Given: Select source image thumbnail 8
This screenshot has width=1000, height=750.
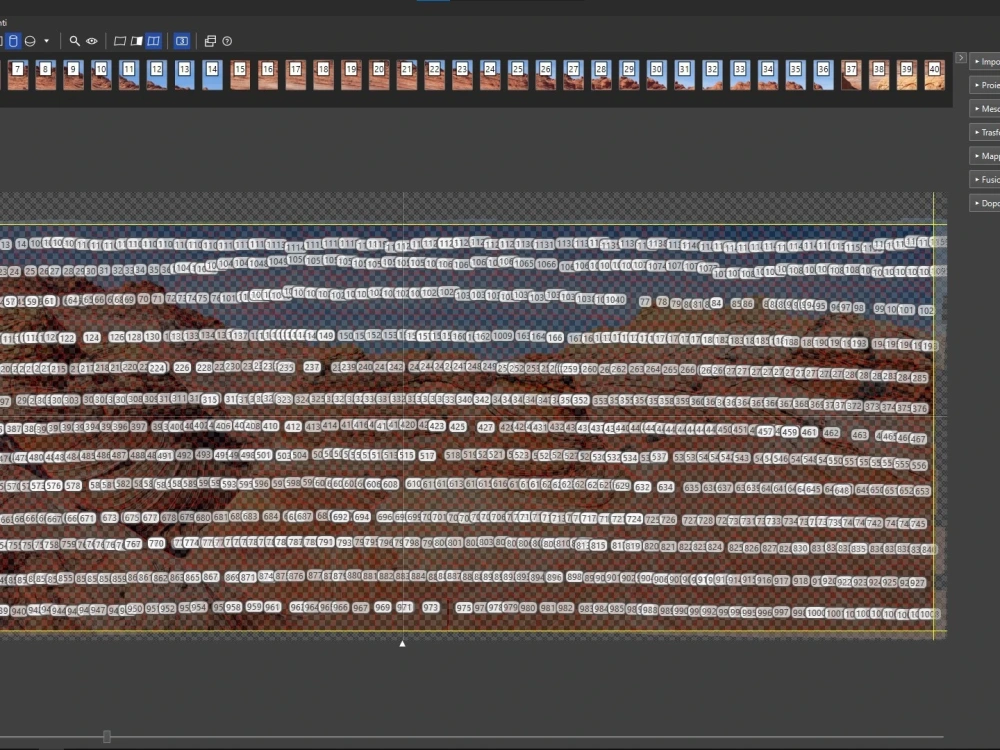Looking at the screenshot, I should 45,75.
